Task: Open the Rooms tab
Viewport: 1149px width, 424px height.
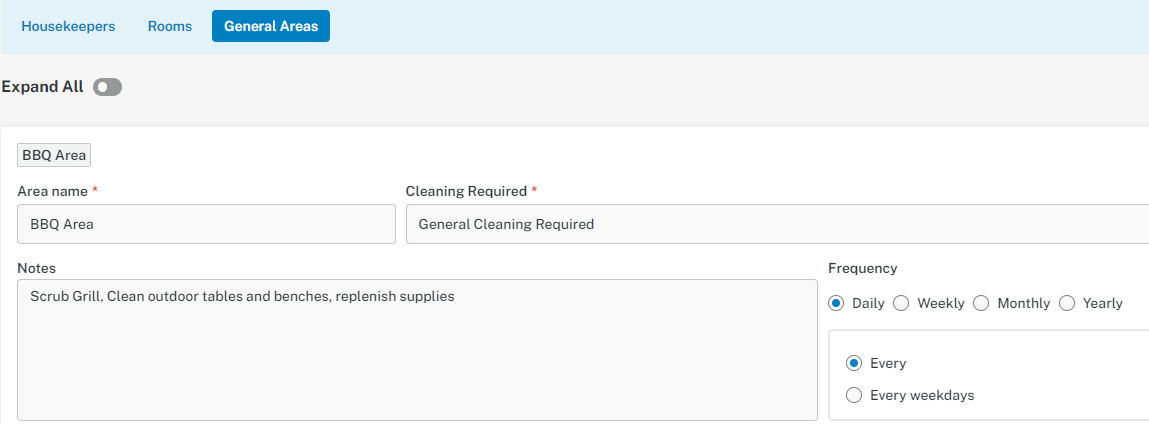Action: [169, 26]
